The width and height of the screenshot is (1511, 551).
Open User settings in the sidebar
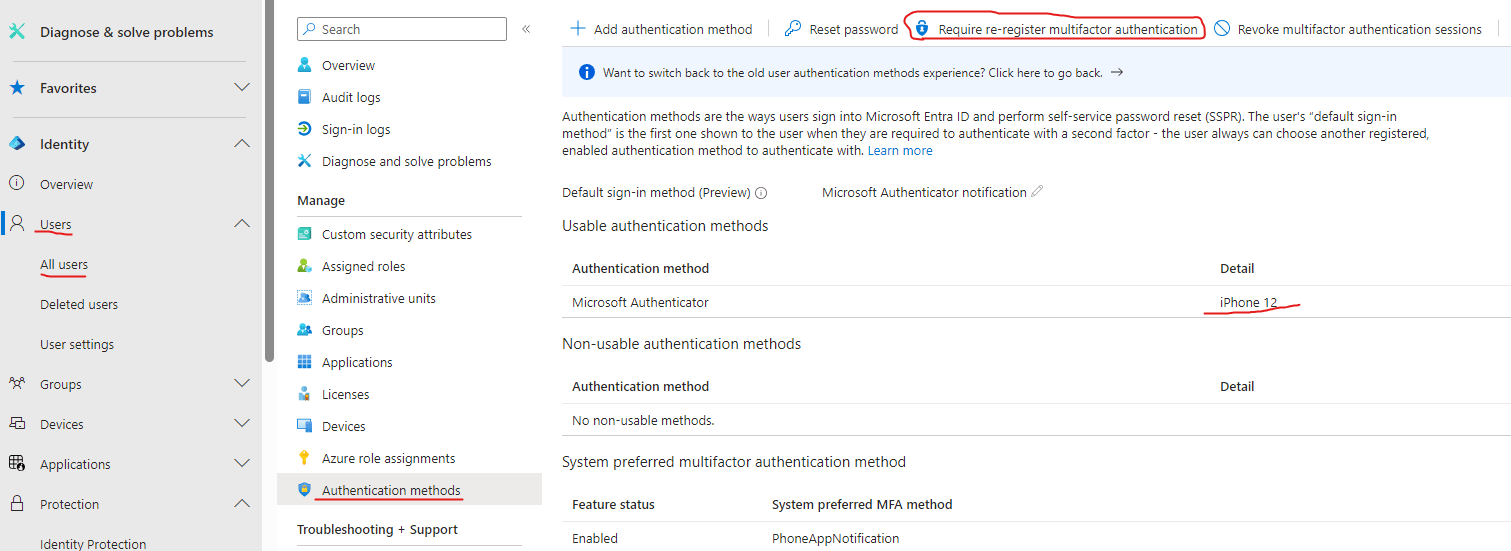77,344
